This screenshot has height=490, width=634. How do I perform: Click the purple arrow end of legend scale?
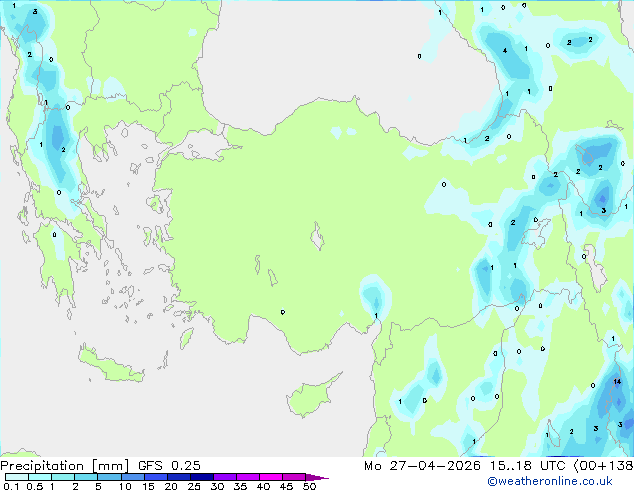[x=317, y=477]
